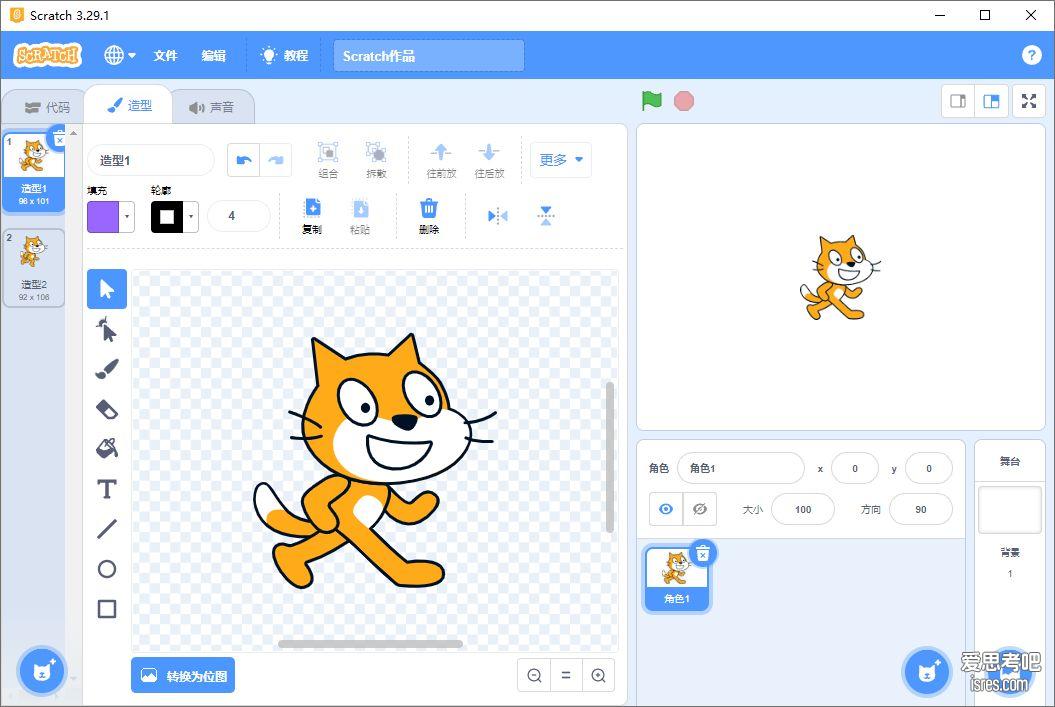The image size is (1055, 707).
Task: Click the outline width field showing 4
Action: click(239, 216)
